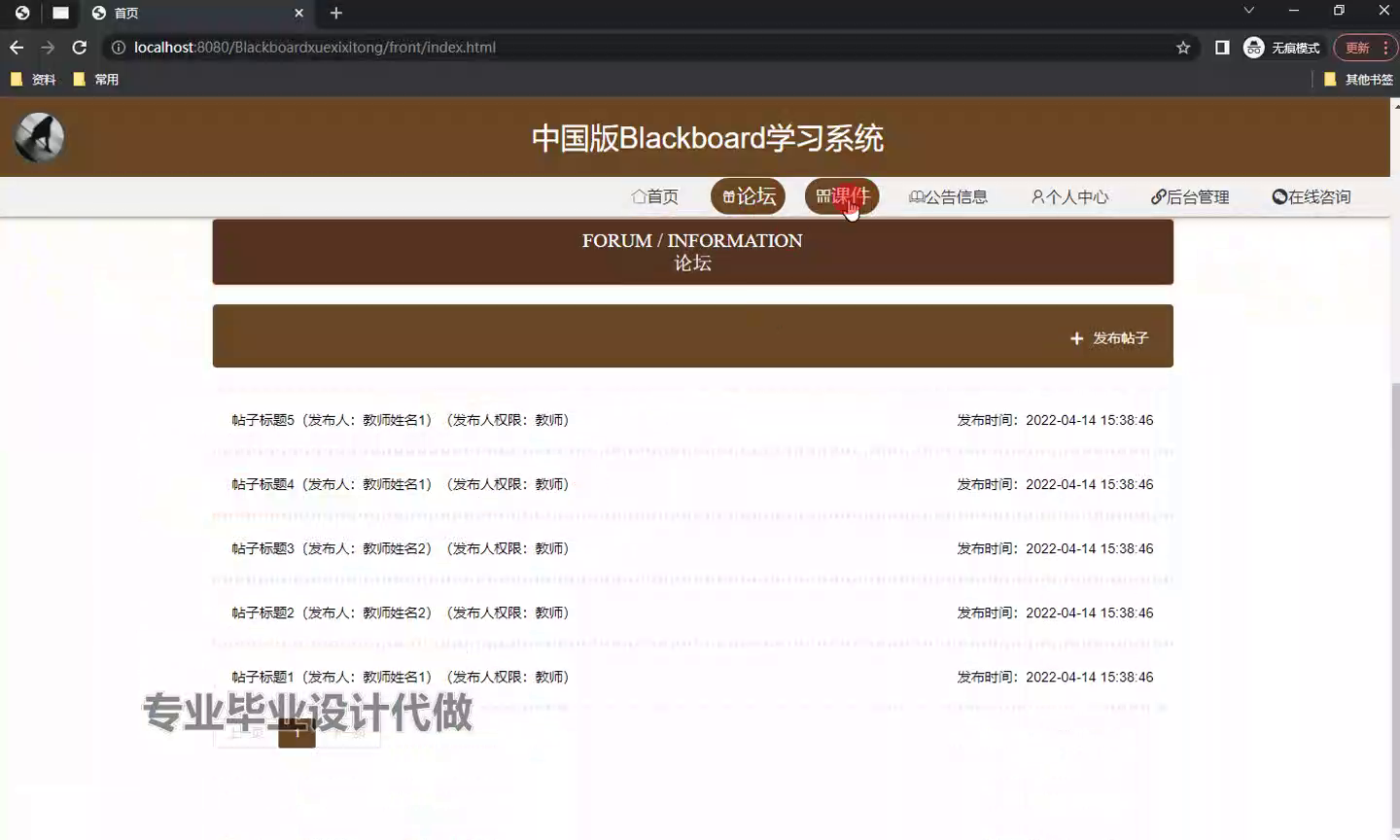Click the browser address bar URL
This screenshot has height=840, width=1400.
[x=315, y=48]
